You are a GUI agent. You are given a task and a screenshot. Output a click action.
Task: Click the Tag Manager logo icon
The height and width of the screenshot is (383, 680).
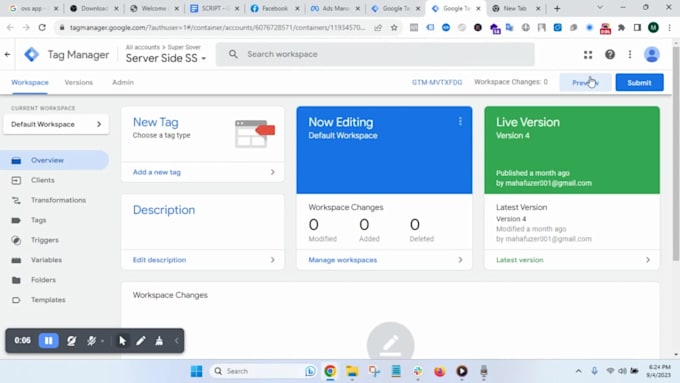click(x=32, y=55)
